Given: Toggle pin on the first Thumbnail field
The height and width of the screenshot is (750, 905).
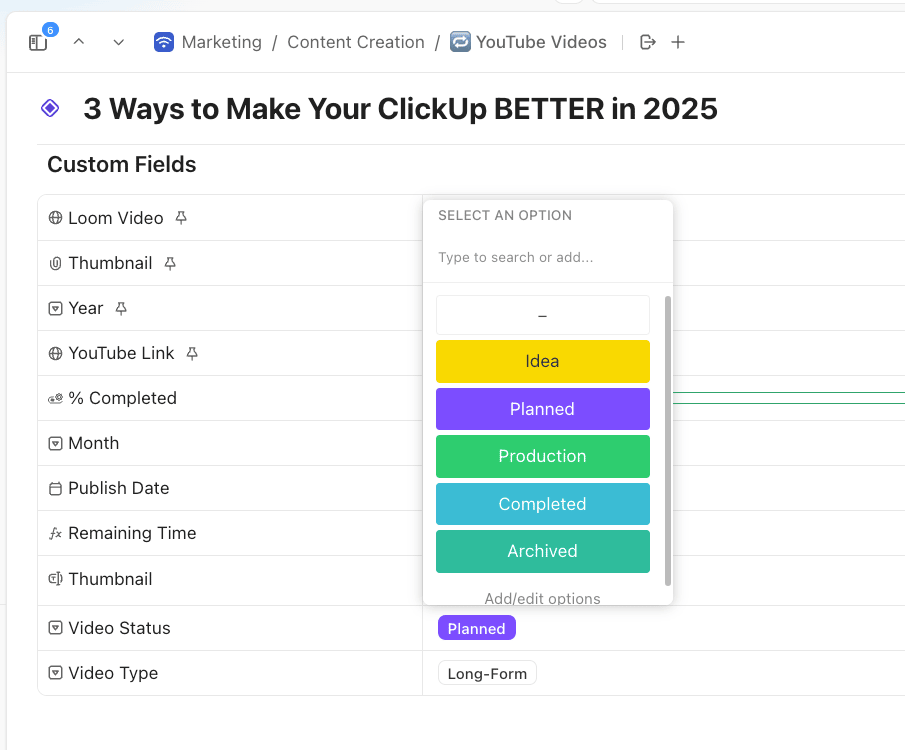Looking at the screenshot, I should (x=170, y=263).
